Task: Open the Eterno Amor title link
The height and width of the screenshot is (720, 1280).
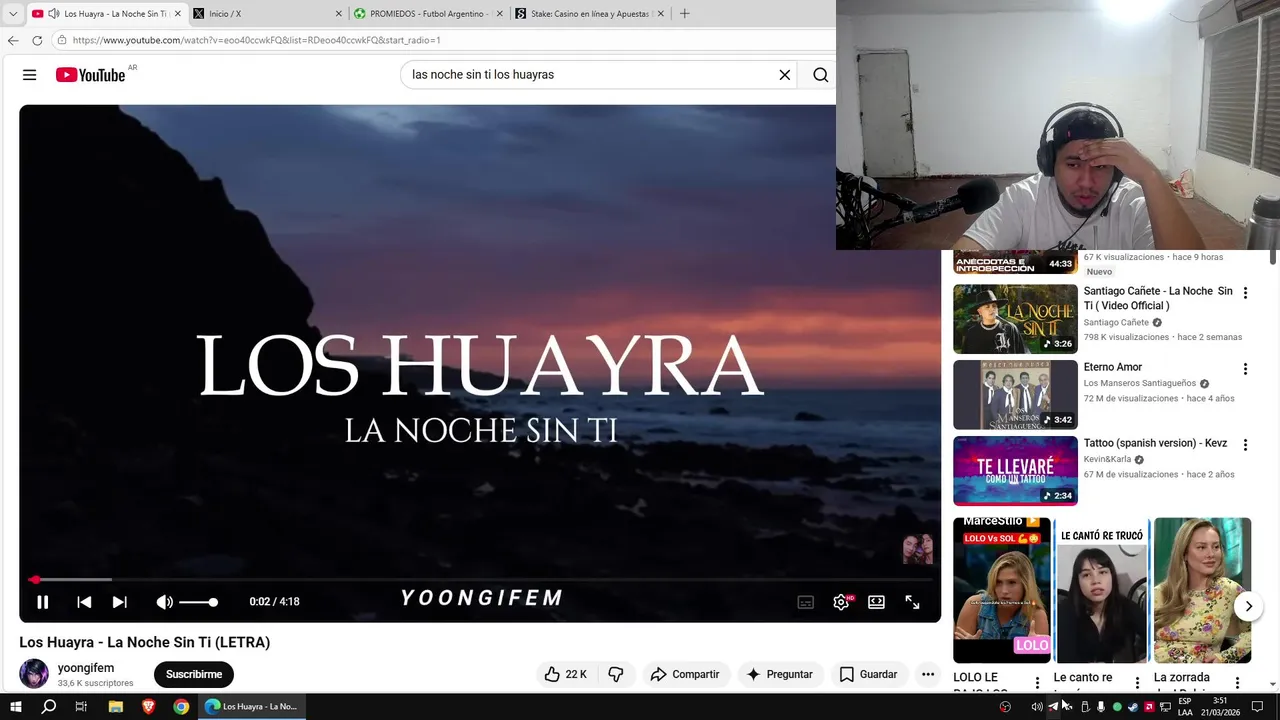Action: coord(1113,367)
